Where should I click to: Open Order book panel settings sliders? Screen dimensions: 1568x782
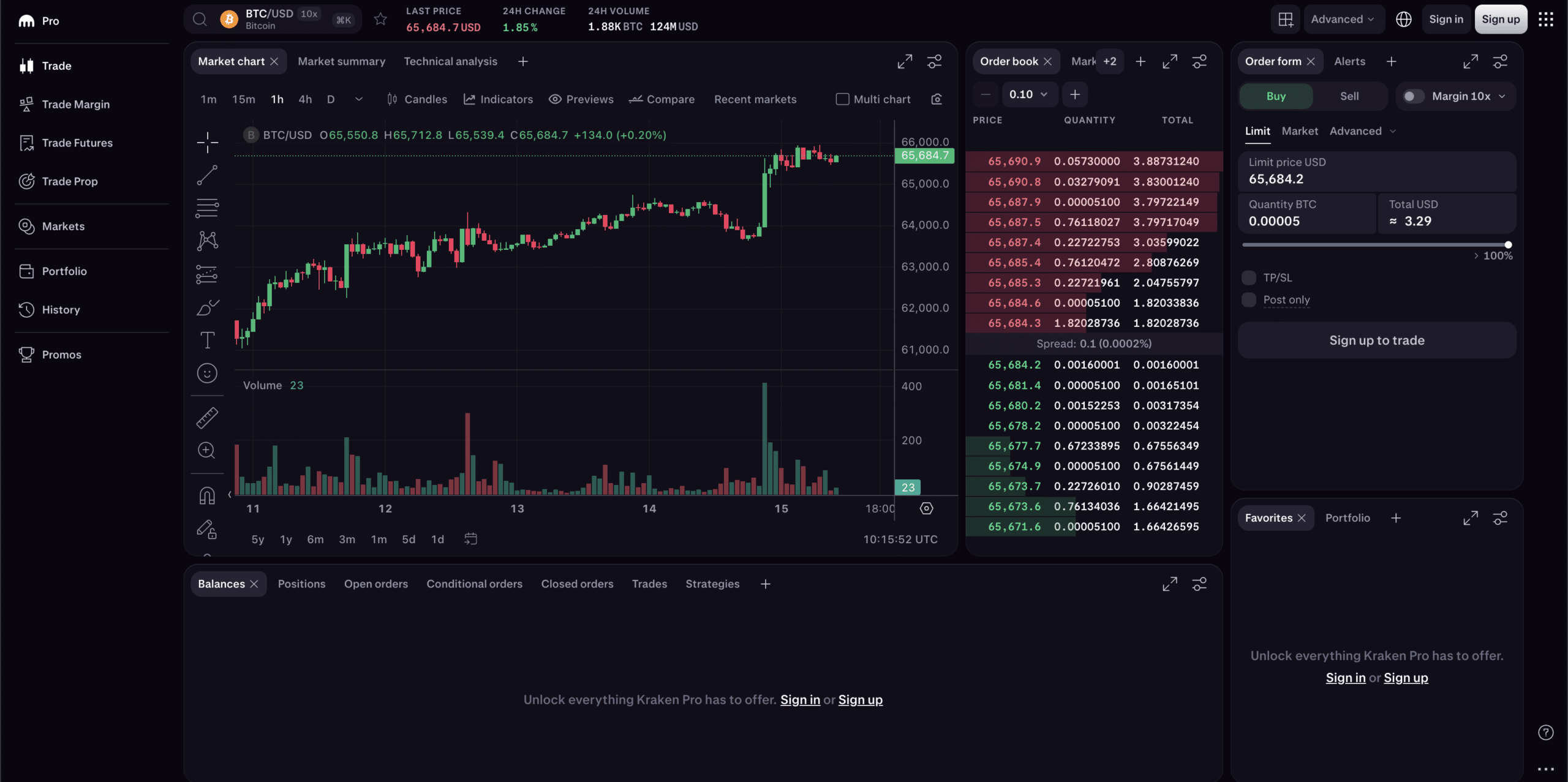(x=1199, y=61)
